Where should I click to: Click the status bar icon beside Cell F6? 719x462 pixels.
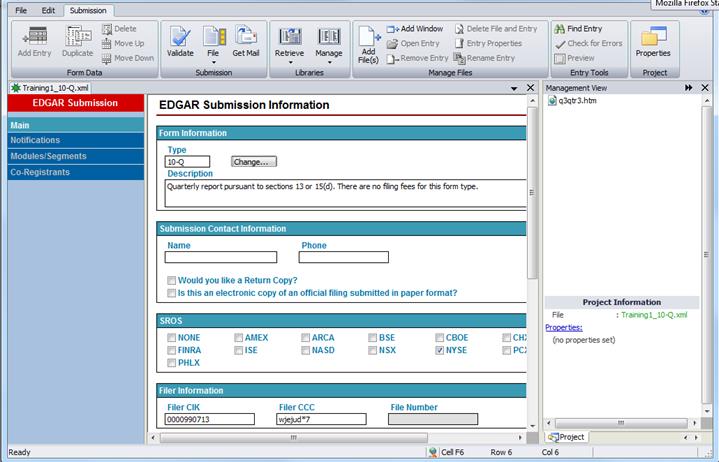[432, 452]
